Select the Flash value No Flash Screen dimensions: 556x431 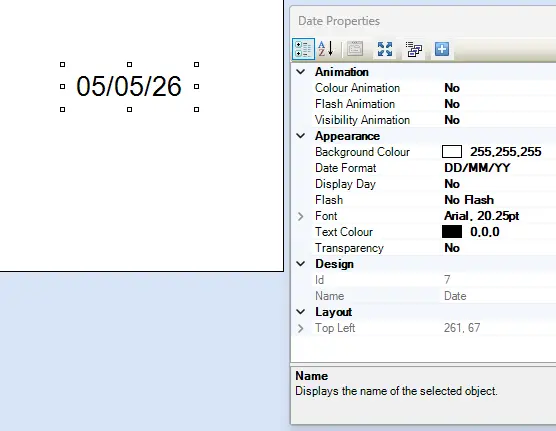[x=469, y=200]
